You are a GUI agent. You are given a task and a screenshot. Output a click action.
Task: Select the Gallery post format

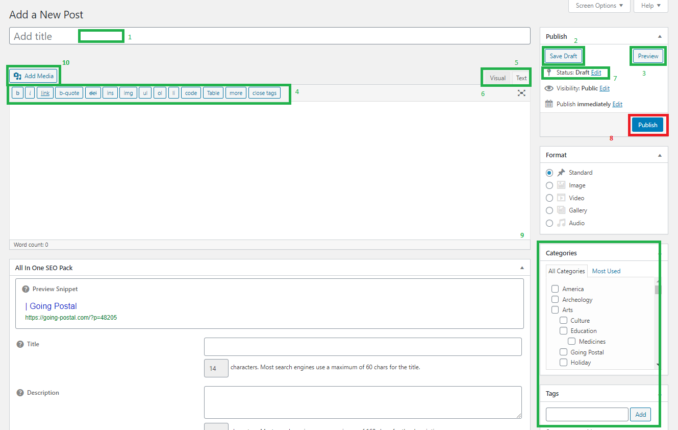pos(549,210)
